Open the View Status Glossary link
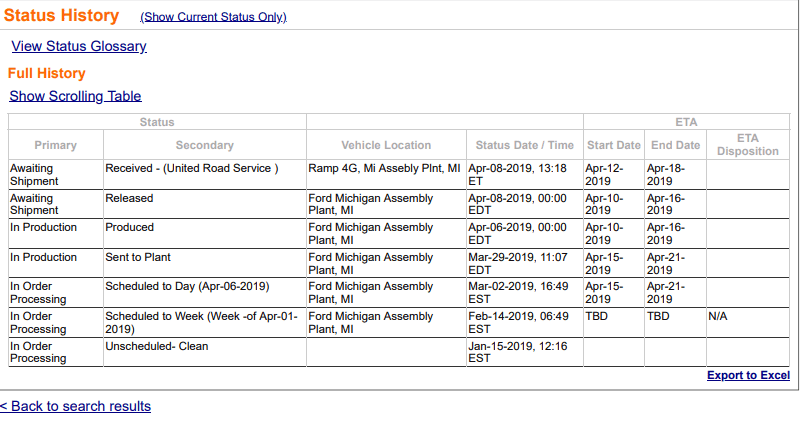802x423 pixels. (79, 46)
